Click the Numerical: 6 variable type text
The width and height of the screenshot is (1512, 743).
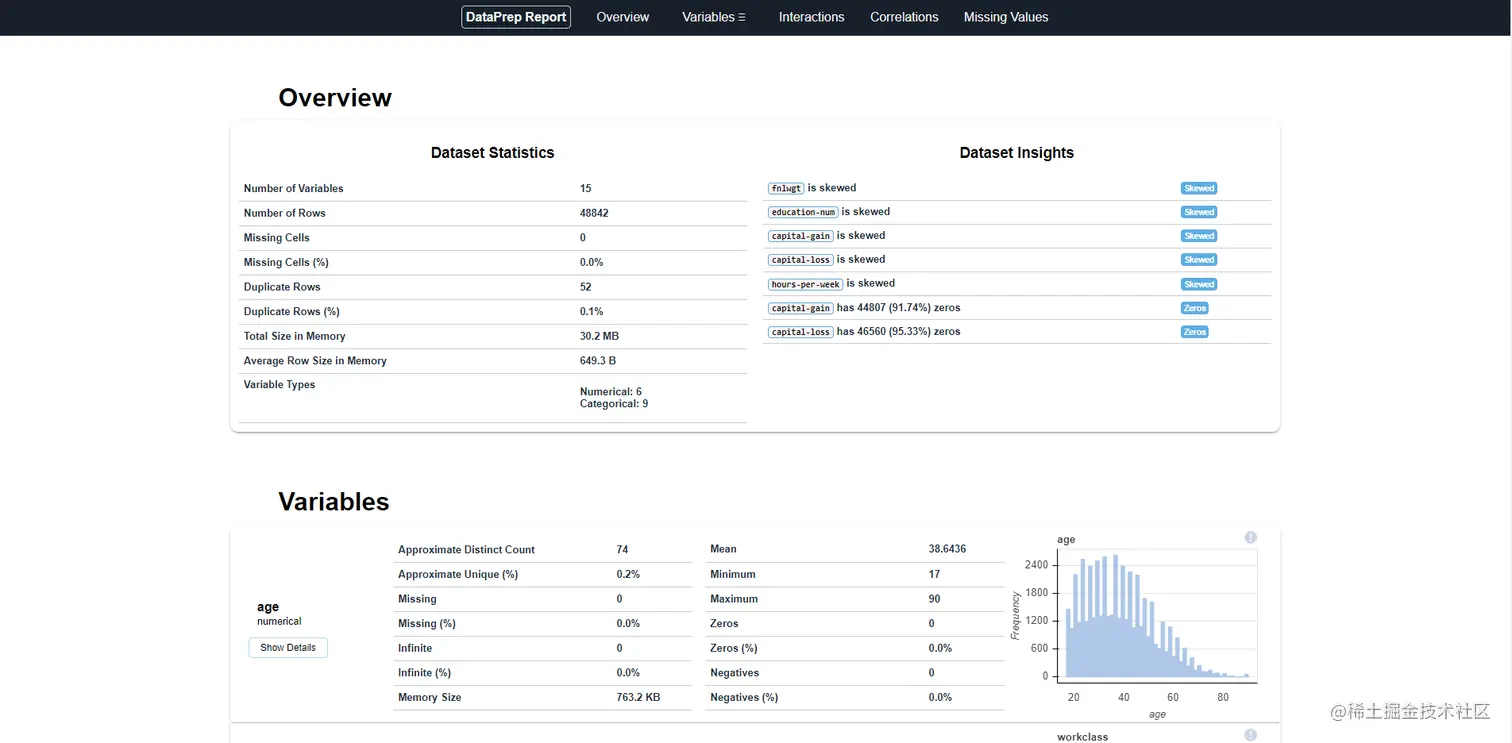[611, 392]
